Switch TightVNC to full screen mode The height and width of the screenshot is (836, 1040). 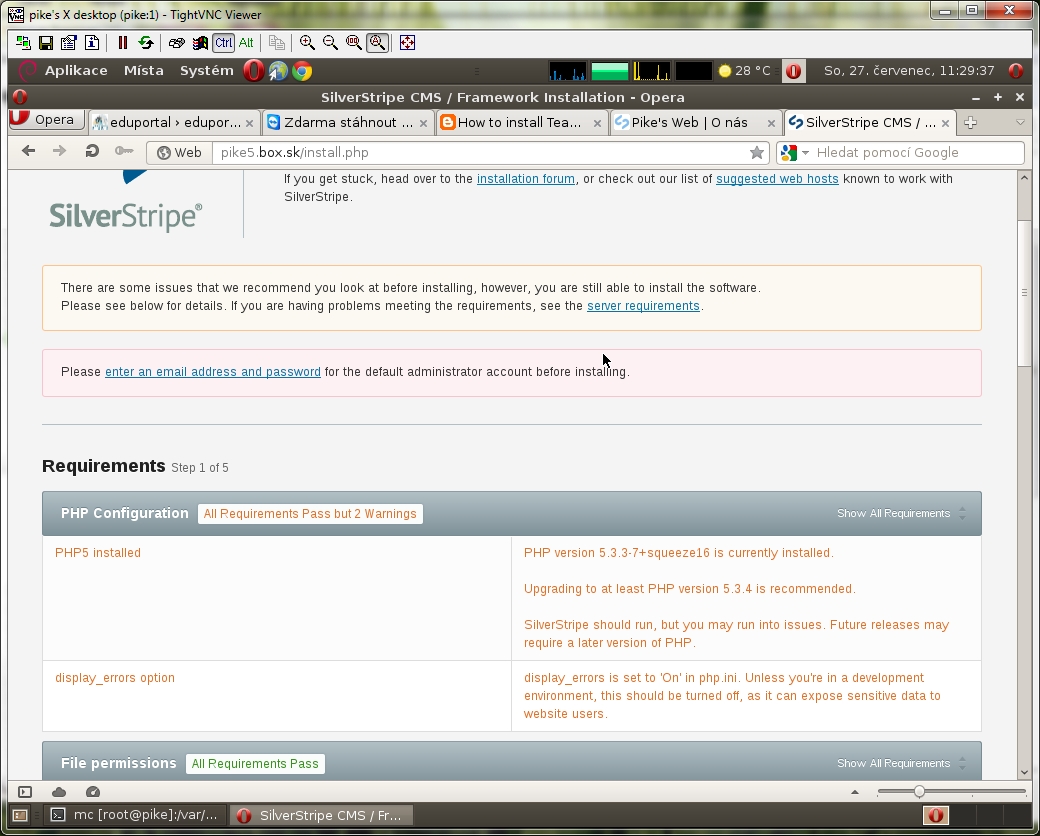point(407,43)
